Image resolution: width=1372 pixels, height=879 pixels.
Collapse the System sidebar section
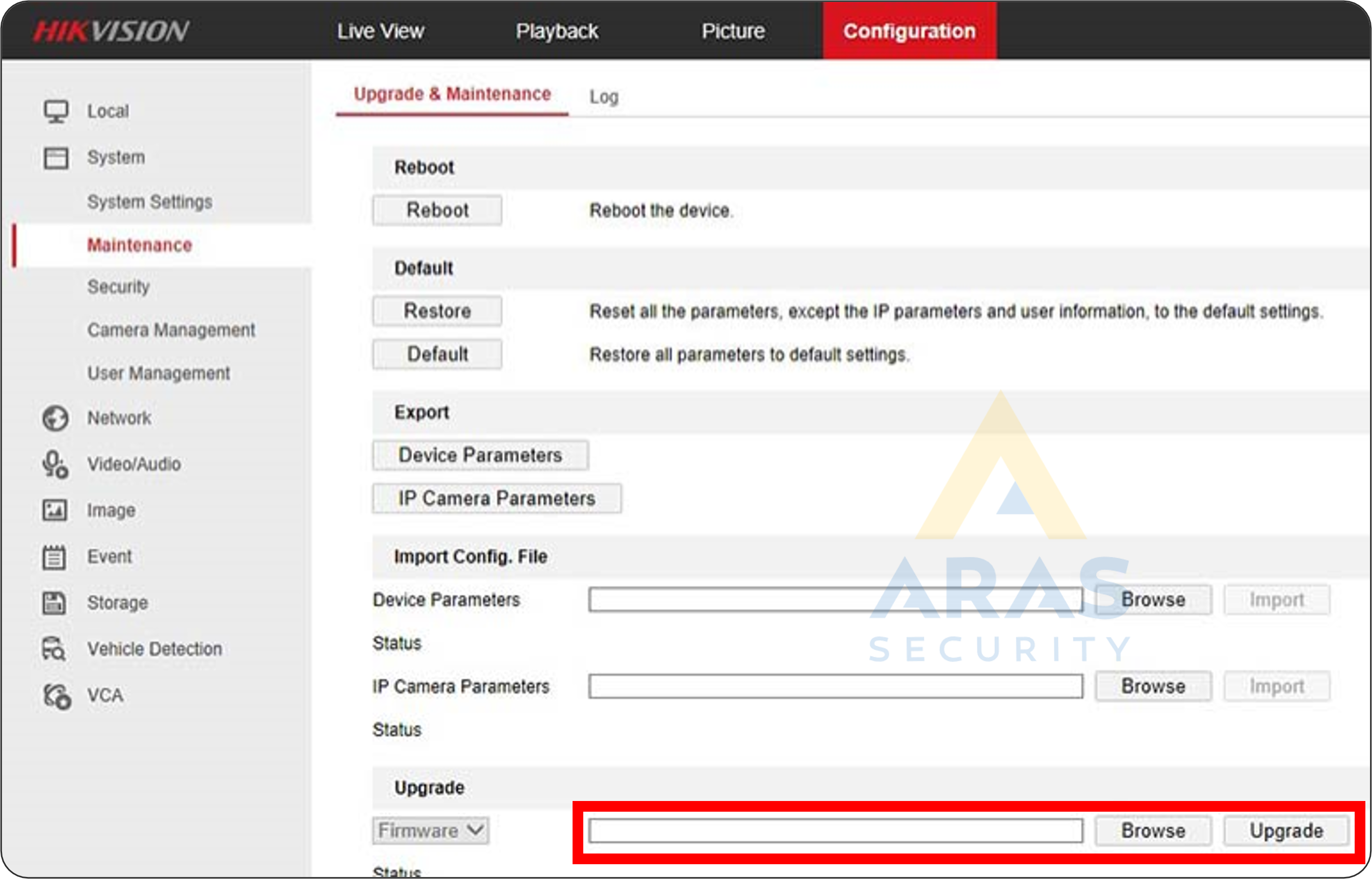pos(116,158)
